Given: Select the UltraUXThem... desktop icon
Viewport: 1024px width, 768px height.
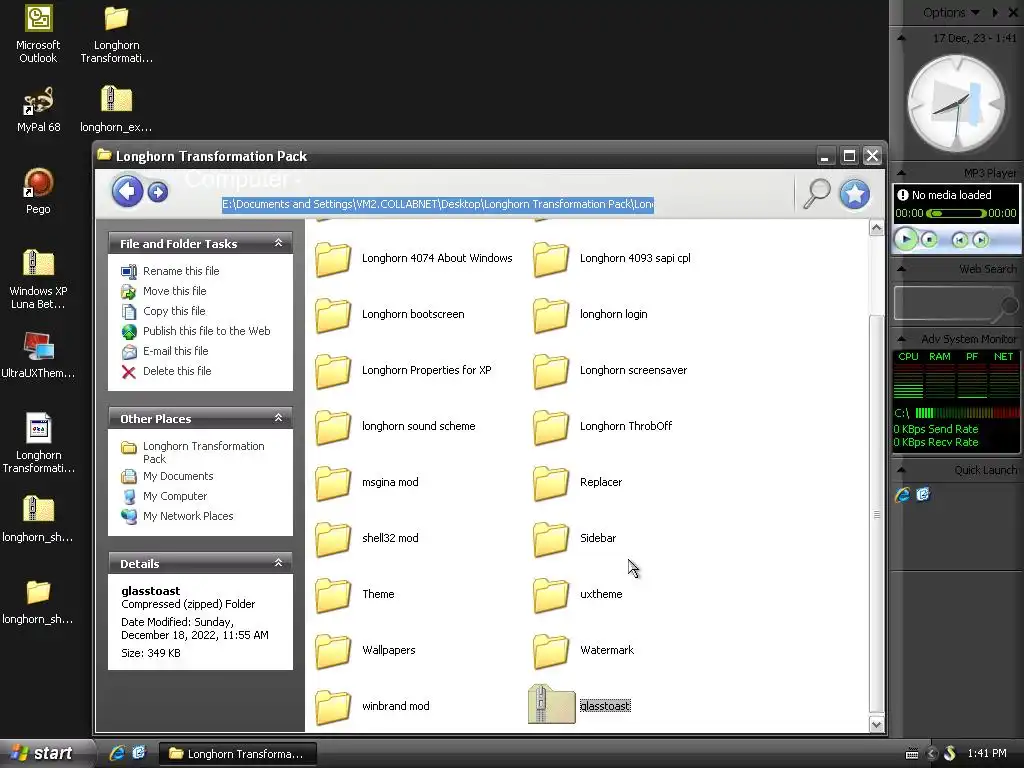Looking at the screenshot, I should tap(38, 355).
